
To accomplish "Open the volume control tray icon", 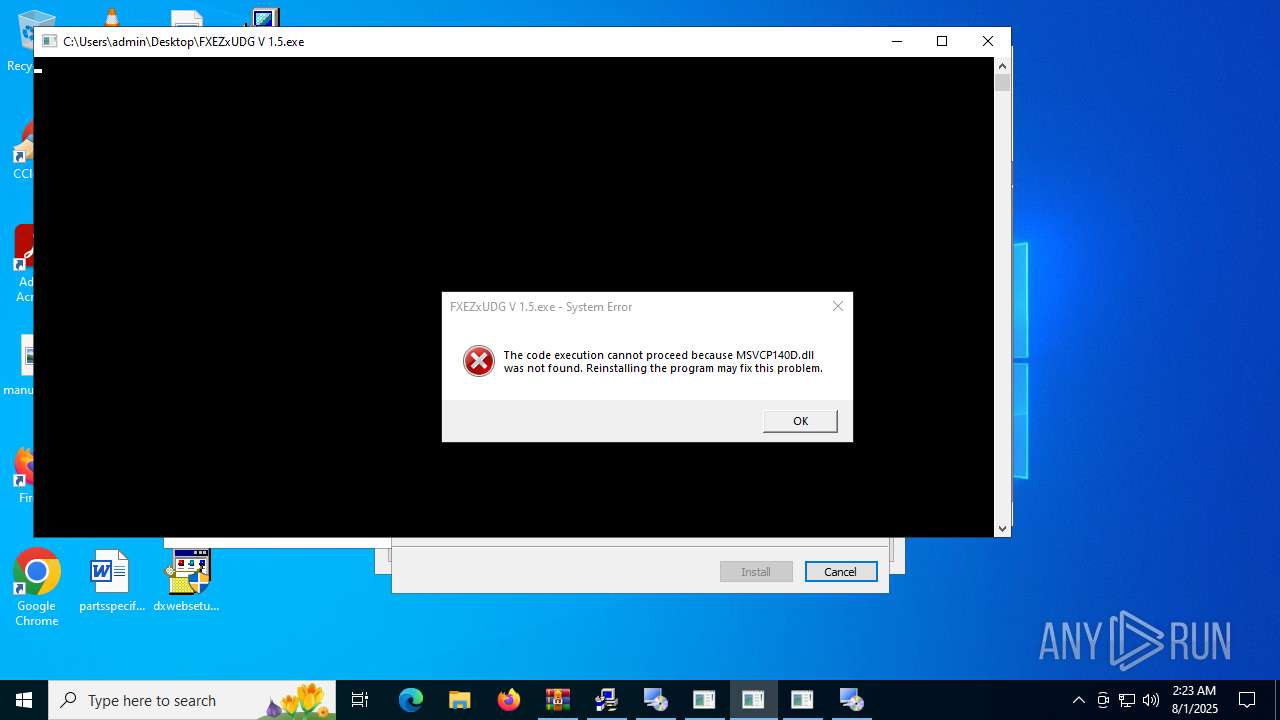I will pyautogui.click(x=1151, y=700).
